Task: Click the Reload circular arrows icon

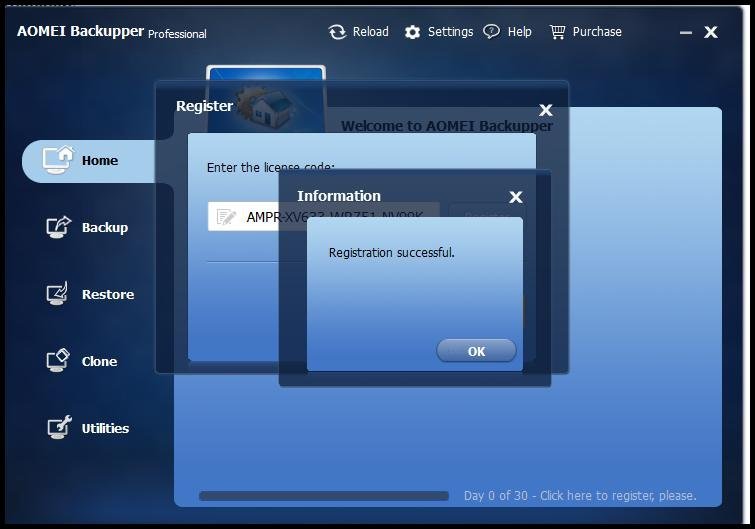Action: point(337,32)
